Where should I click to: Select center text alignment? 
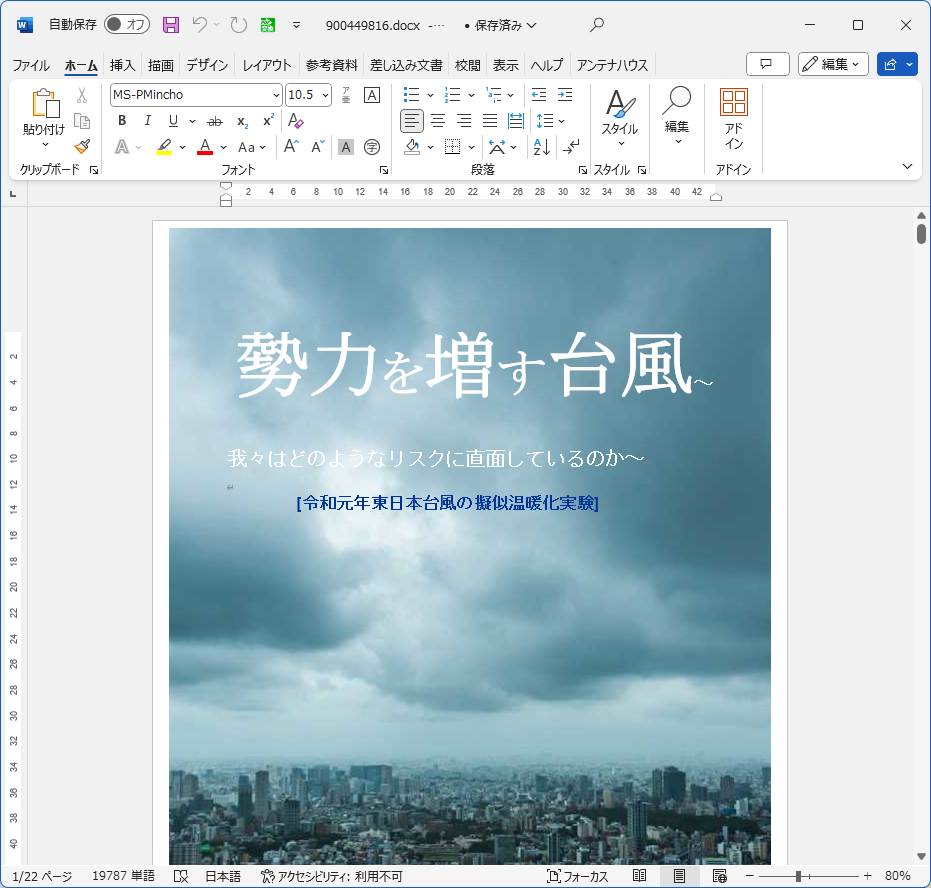pos(438,121)
